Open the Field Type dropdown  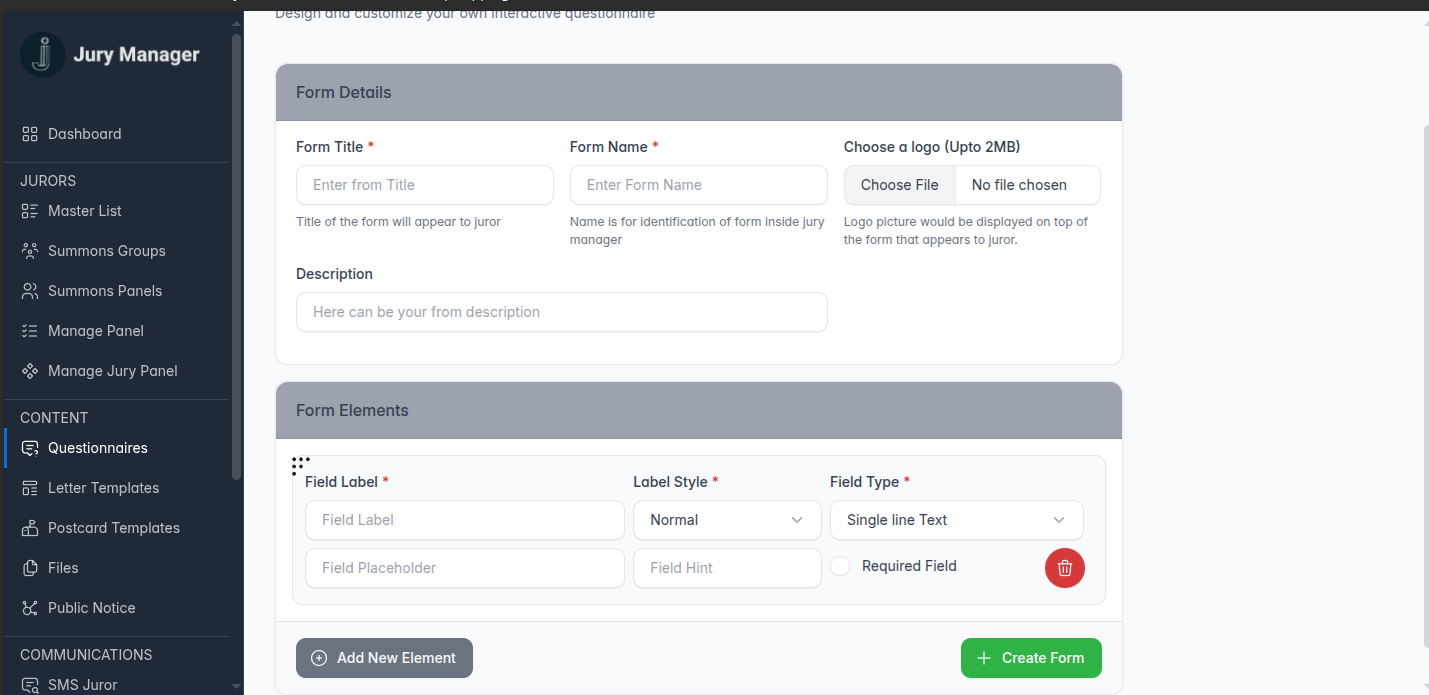[x=956, y=520]
